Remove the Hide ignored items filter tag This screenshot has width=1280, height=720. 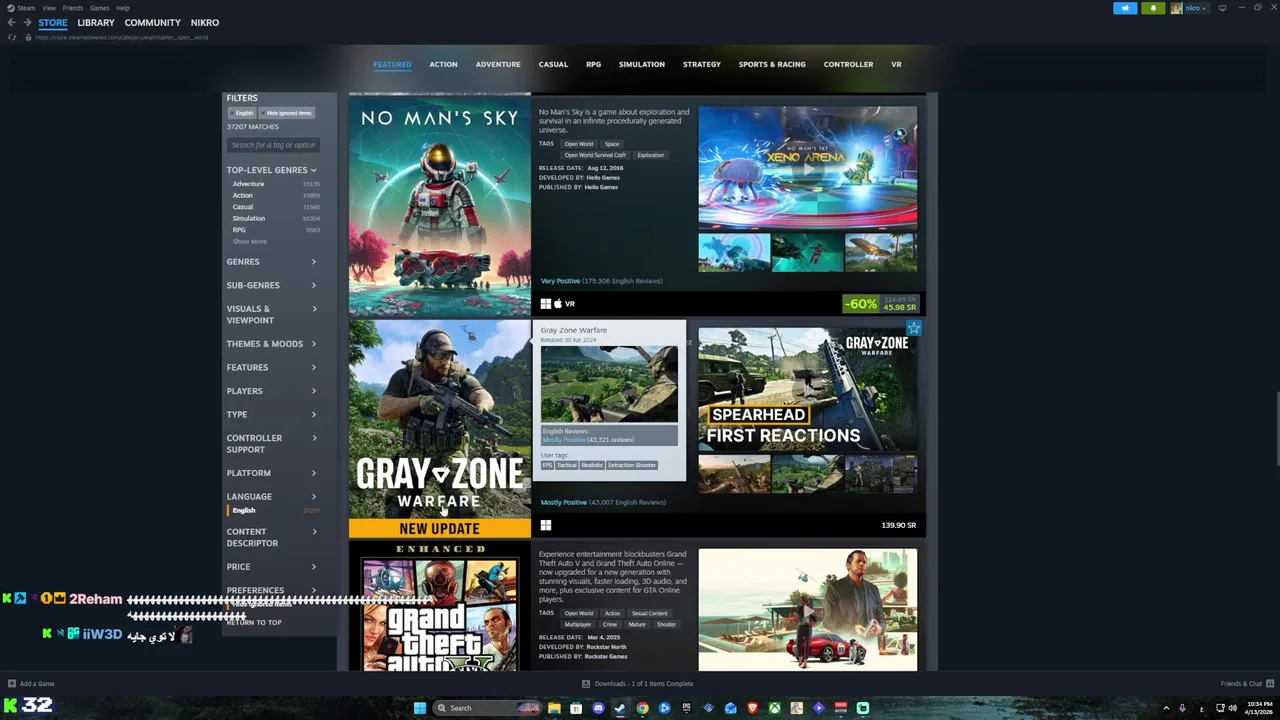[287, 113]
